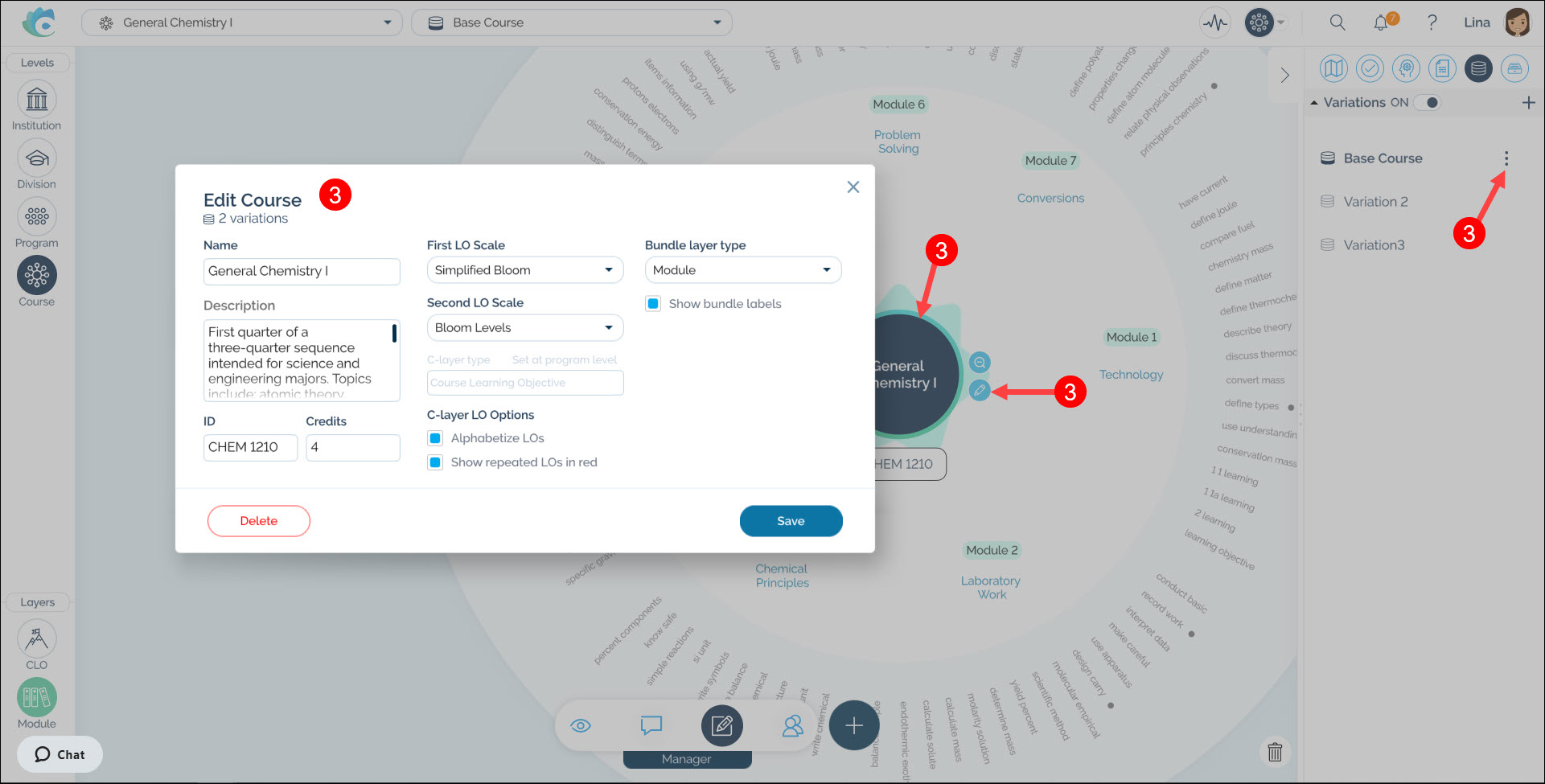This screenshot has width=1545, height=784.
Task: Open the Base Course variation dropdown
Action: pyautogui.click(x=571, y=23)
